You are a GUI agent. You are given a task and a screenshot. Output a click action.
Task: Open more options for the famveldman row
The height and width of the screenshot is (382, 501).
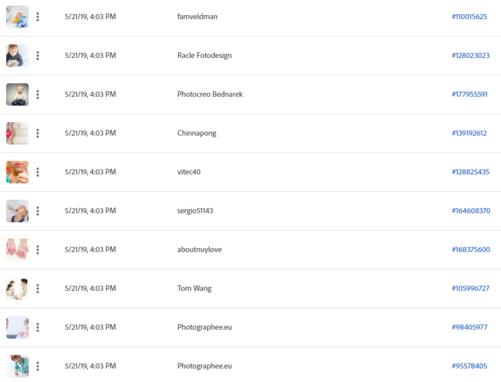38,17
